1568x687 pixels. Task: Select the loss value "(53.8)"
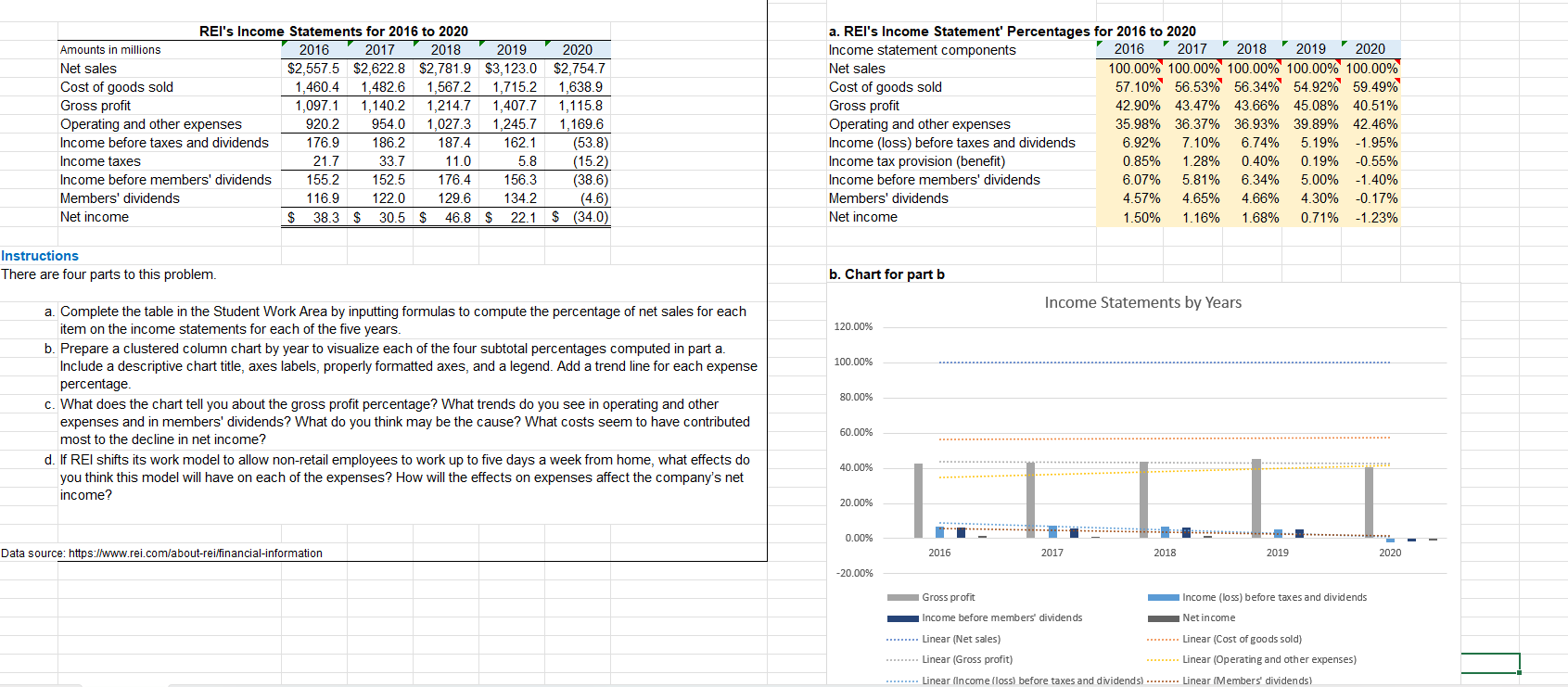[x=591, y=143]
